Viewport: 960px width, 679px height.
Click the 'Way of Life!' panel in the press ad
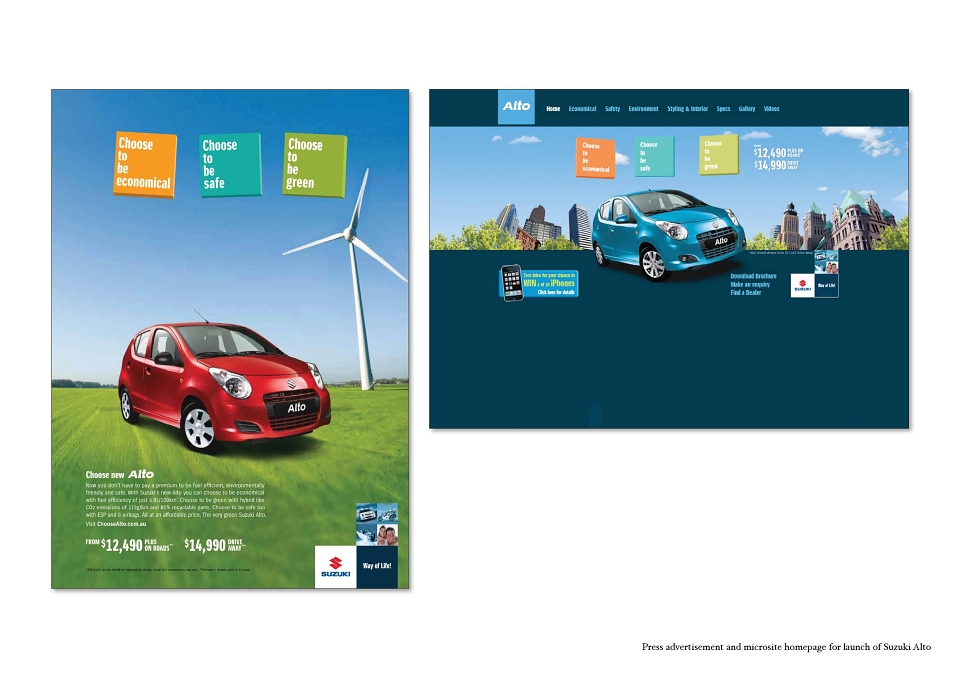[377, 567]
